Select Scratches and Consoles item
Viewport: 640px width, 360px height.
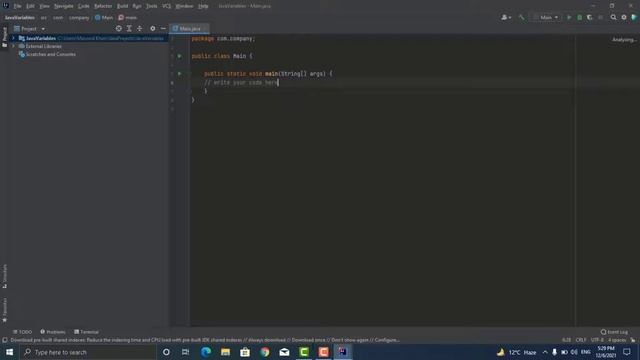click(x=50, y=54)
